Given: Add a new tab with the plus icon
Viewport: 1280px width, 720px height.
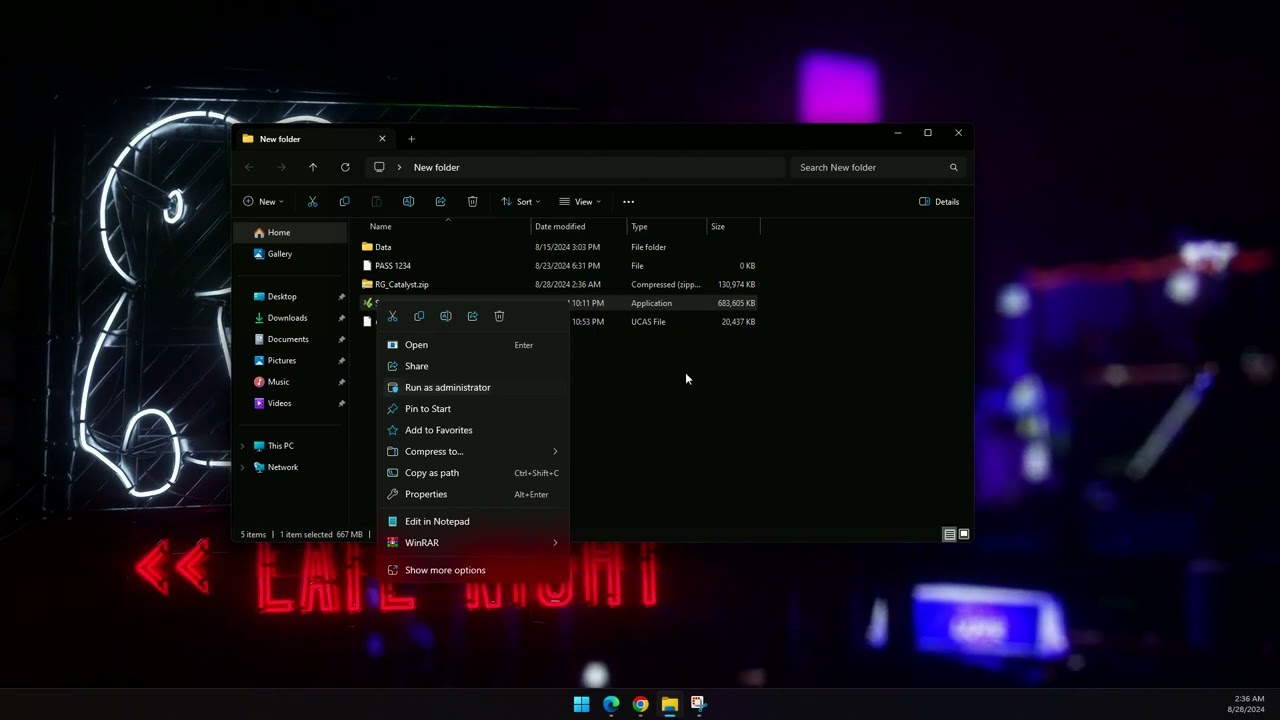Looking at the screenshot, I should (411, 139).
